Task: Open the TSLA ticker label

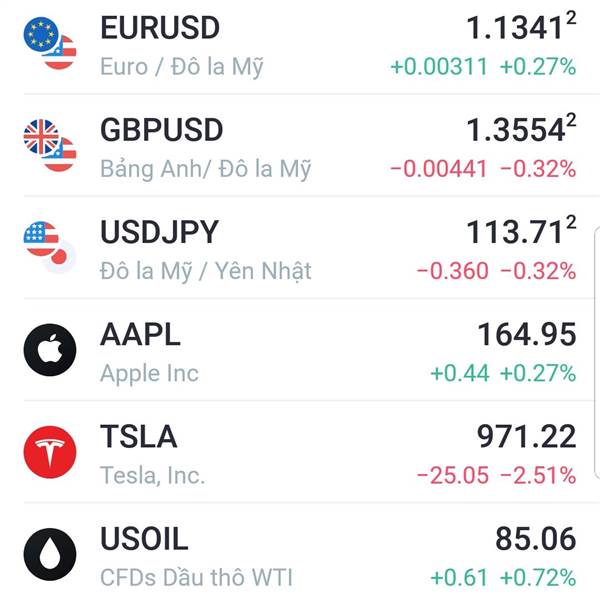Action: [x=139, y=437]
